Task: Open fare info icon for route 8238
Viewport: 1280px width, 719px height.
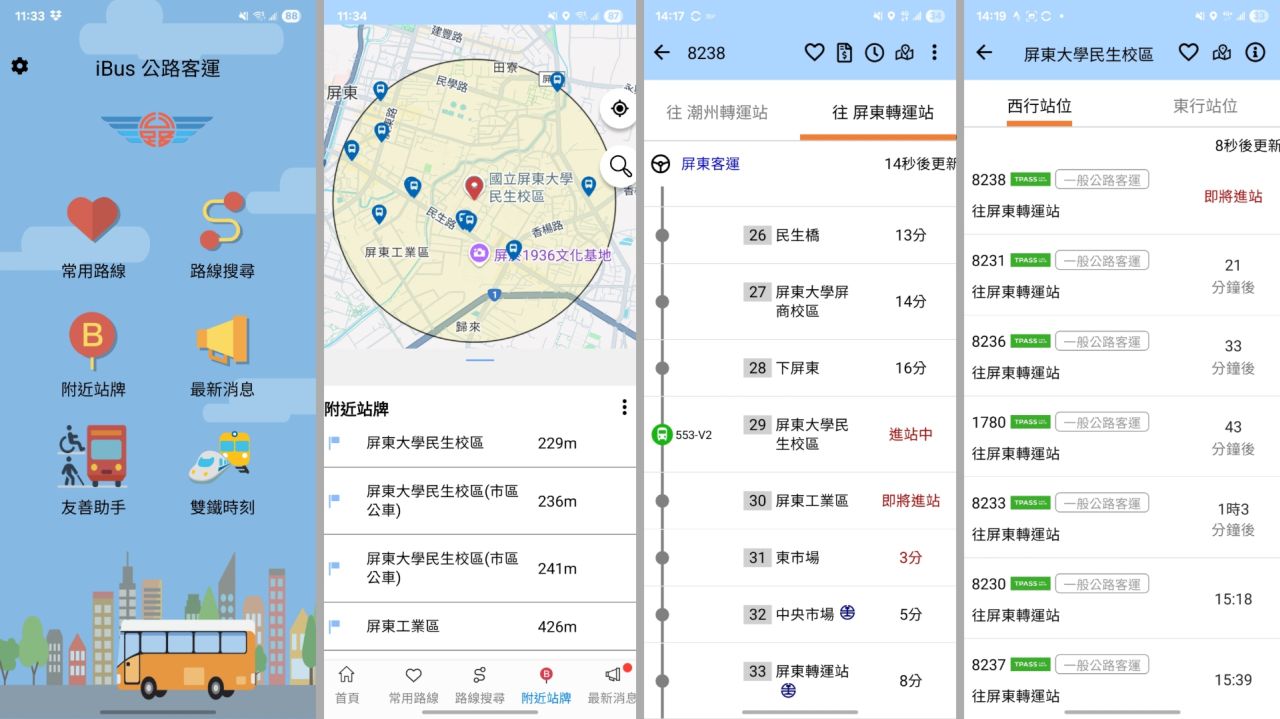Action: tap(844, 52)
